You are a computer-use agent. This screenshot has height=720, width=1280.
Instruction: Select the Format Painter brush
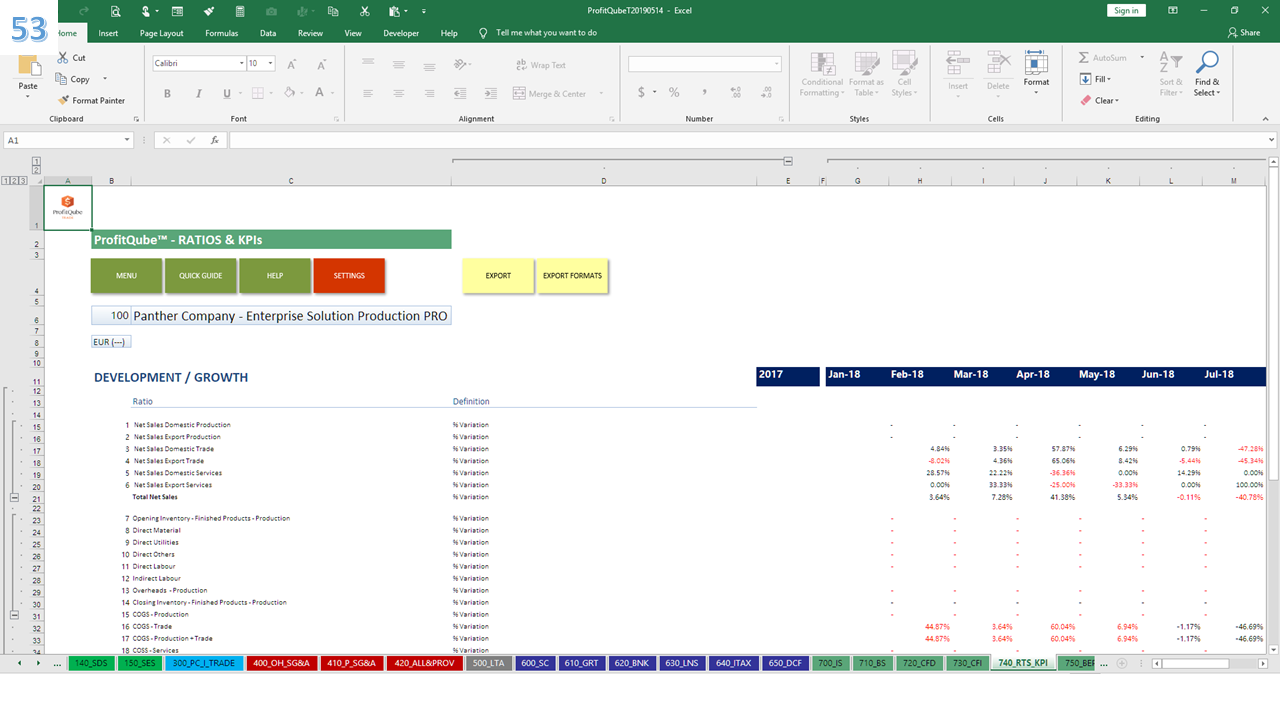[64, 100]
